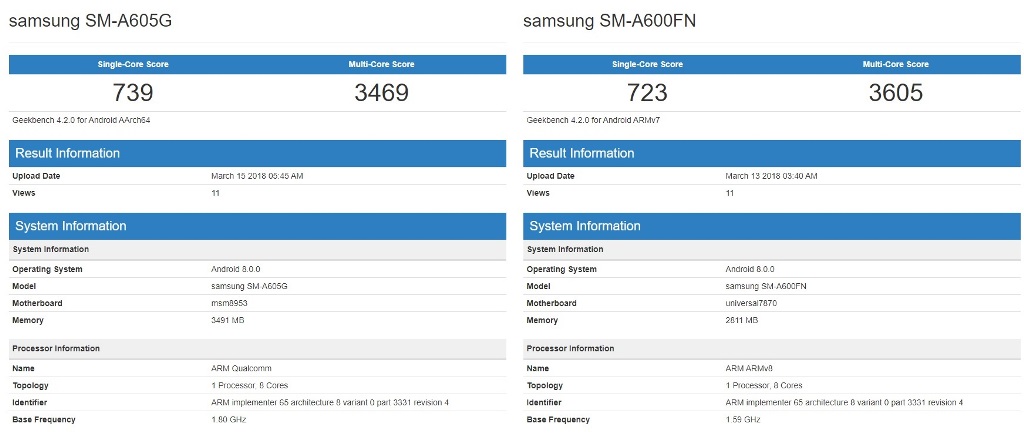Click 'Motherboard' label in SM-A600FN result
This screenshot has width=1024, height=438.
(551, 304)
